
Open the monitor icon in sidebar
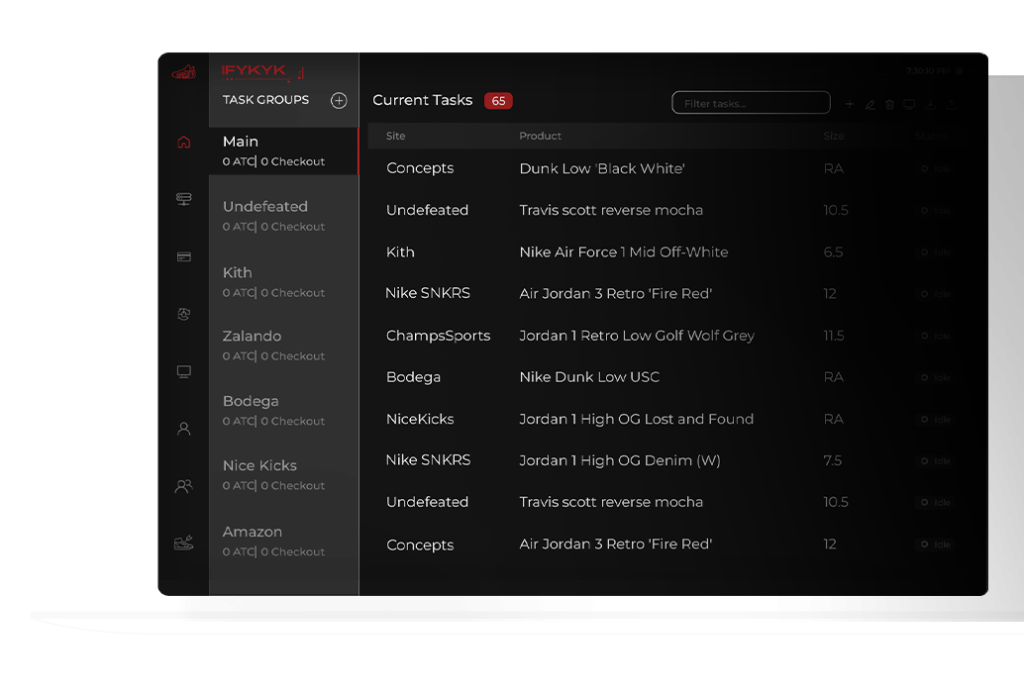[183, 372]
